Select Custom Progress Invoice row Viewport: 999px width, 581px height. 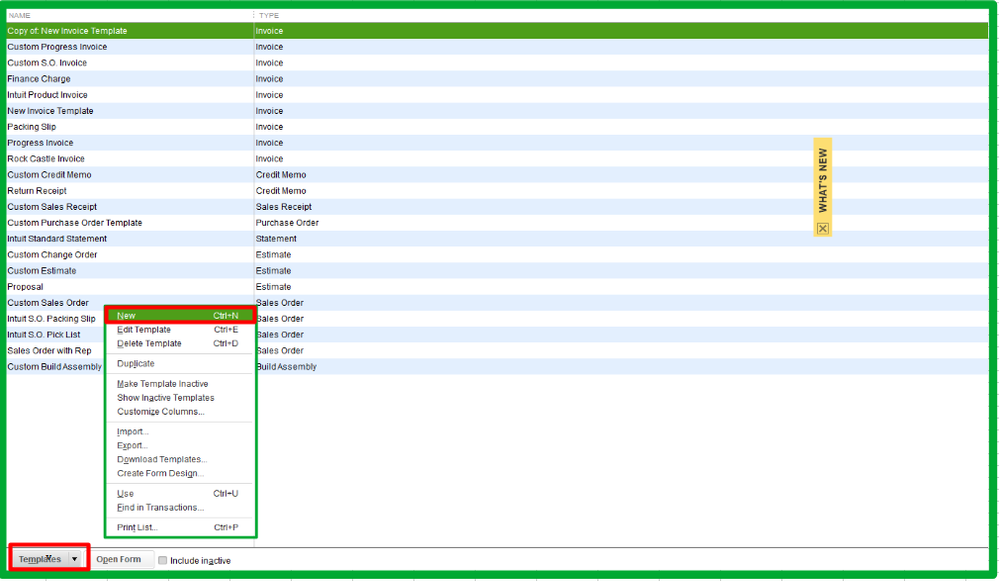point(497,47)
